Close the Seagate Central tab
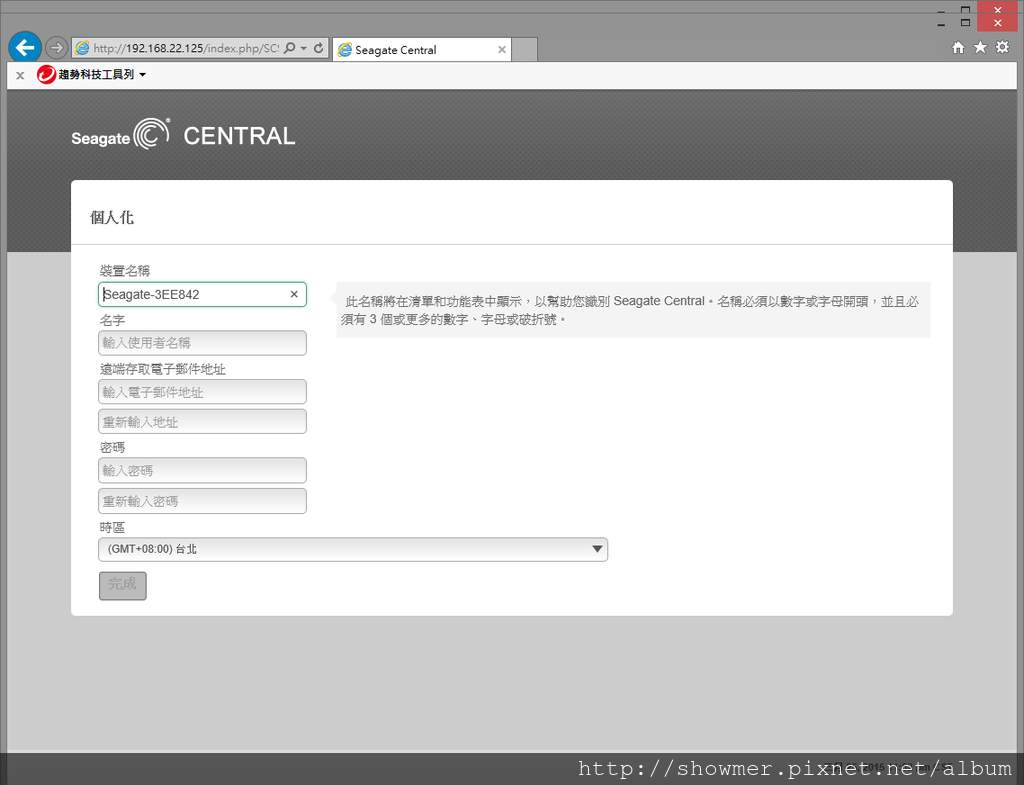The height and width of the screenshot is (785, 1024). click(x=502, y=50)
